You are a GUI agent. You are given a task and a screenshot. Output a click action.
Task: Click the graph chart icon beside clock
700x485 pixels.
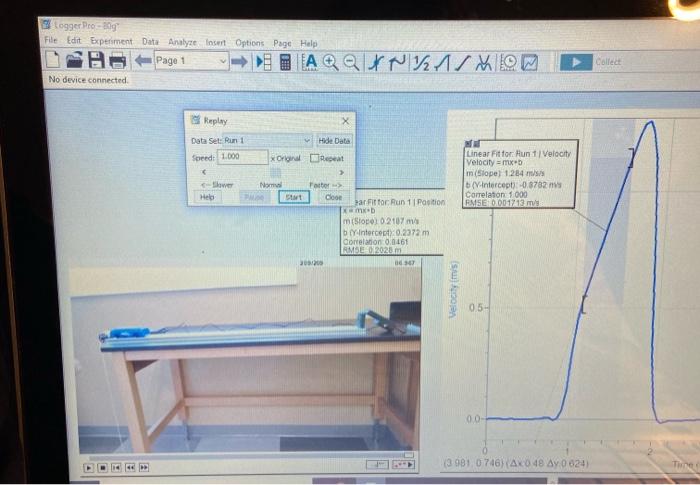529,63
